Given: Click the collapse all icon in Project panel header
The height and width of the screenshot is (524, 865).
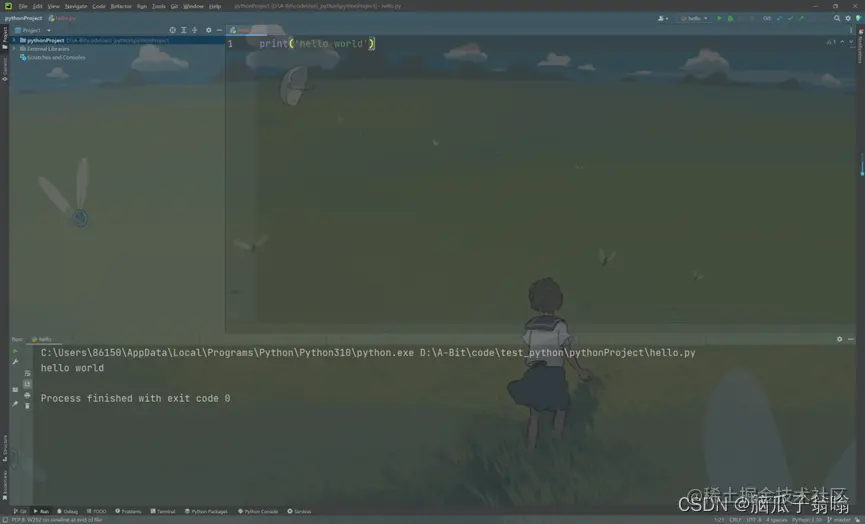Looking at the screenshot, I should 195,30.
